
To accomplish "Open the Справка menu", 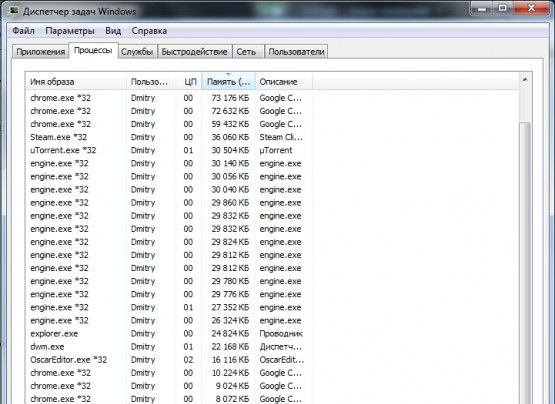I will pyautogui.click(x=149, y=31).
